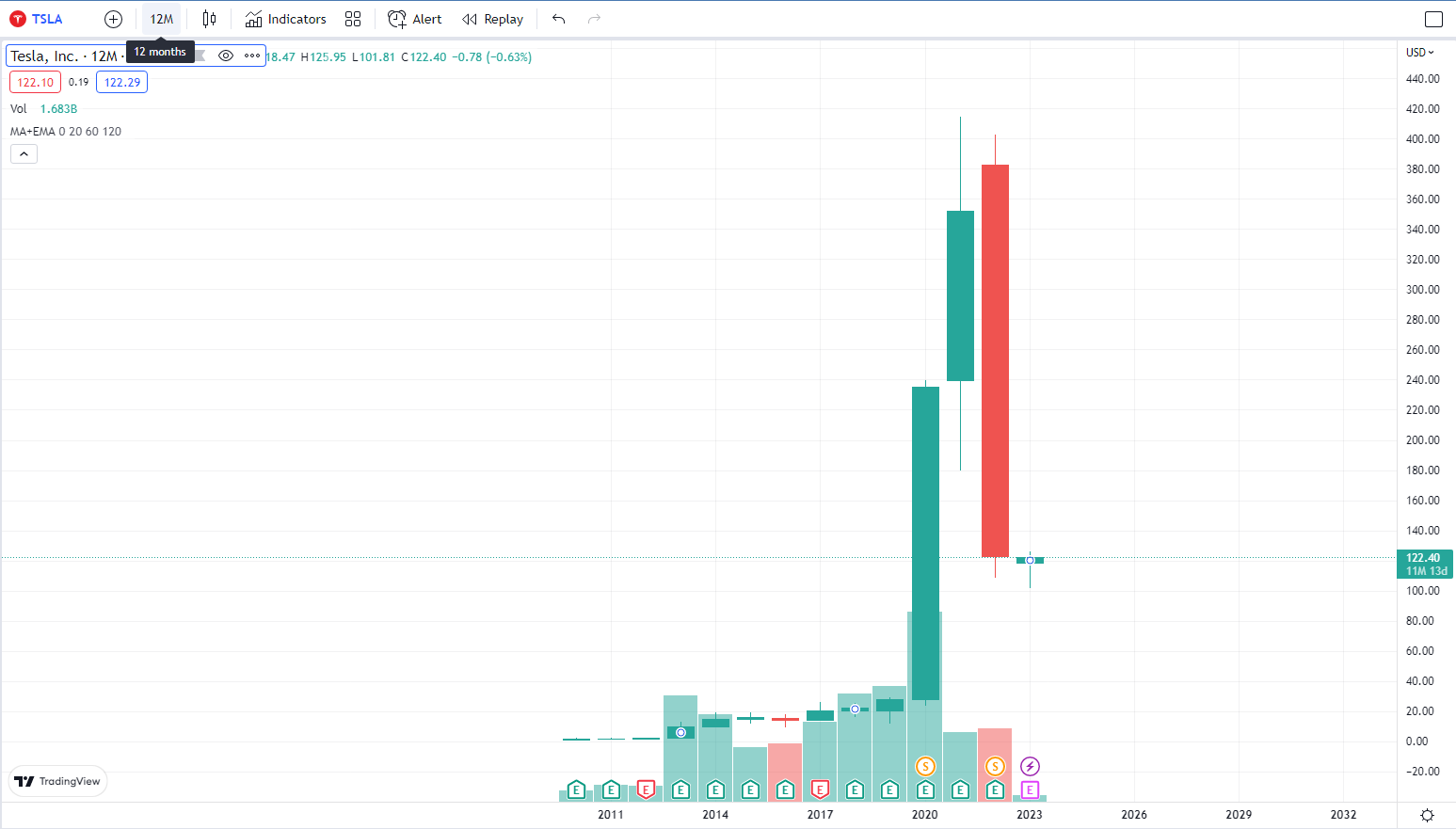Screen dimensions: 1456x829
Task: Redo the chart action
Action: click(x=594, y=19)
